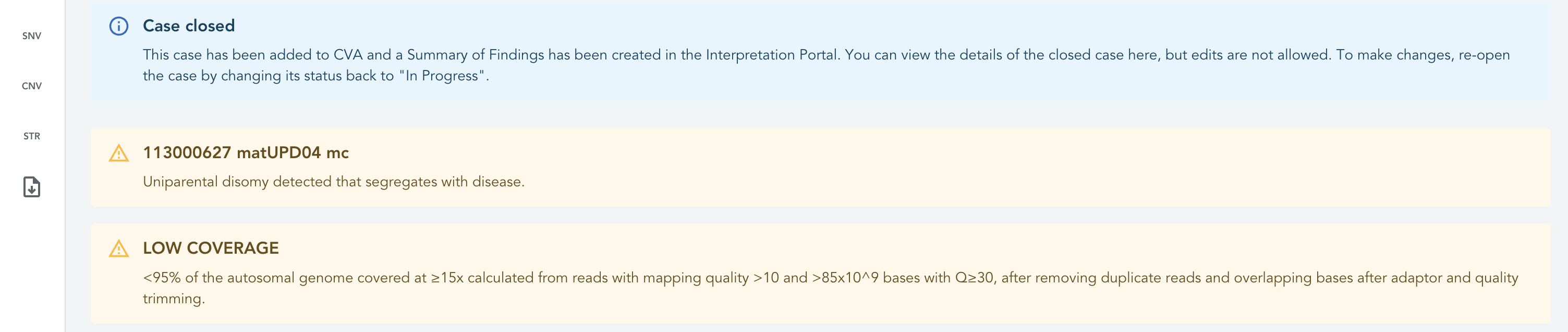
Task: Click the LOW COVERAGE alert heading
Action: pyautogui.click(x=211, y=248)
